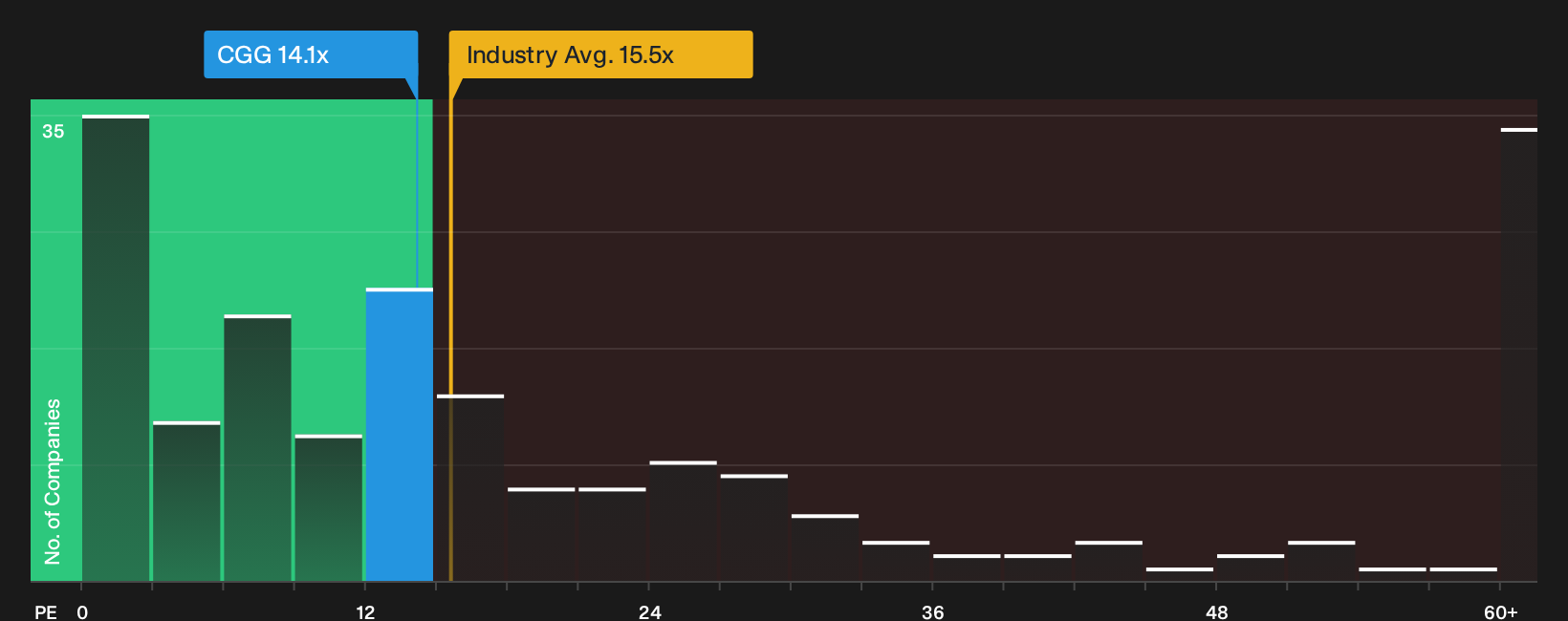Click the tallest bar at PE 0
Screen dimensions: 1568x621
116,348
